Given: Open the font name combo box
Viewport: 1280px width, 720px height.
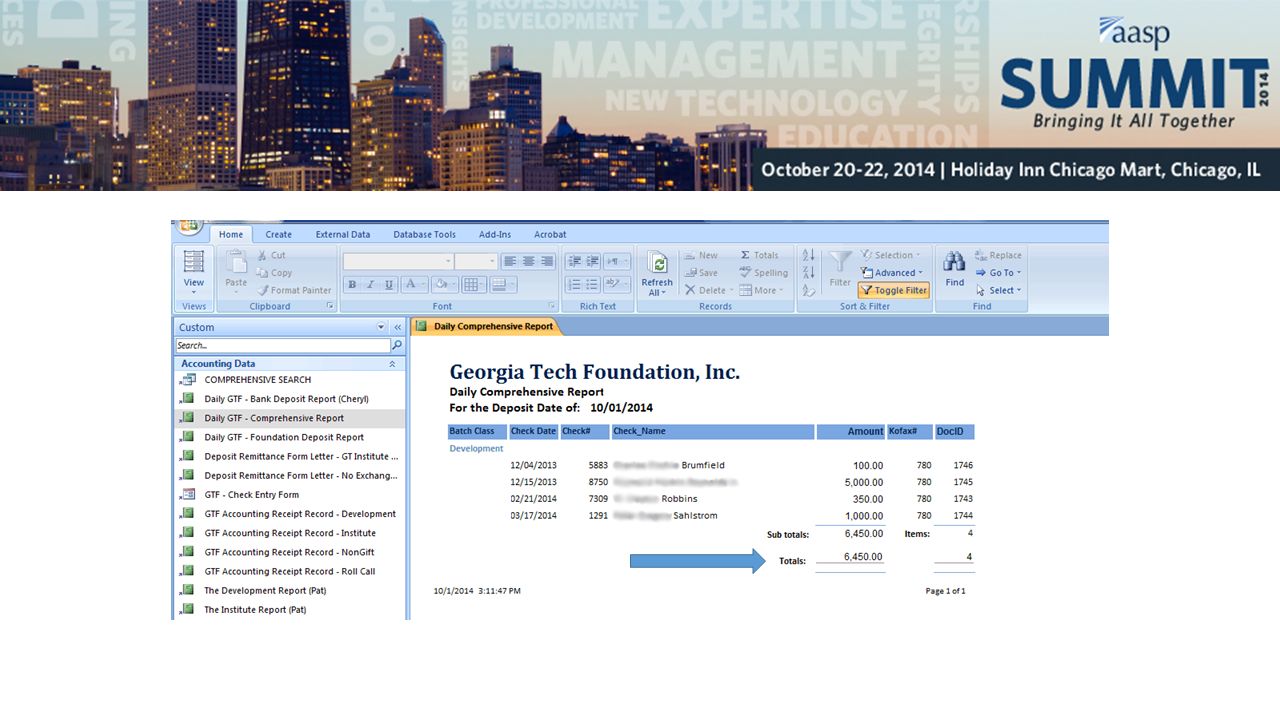Looking at the screenshot, I should (398, 261).
